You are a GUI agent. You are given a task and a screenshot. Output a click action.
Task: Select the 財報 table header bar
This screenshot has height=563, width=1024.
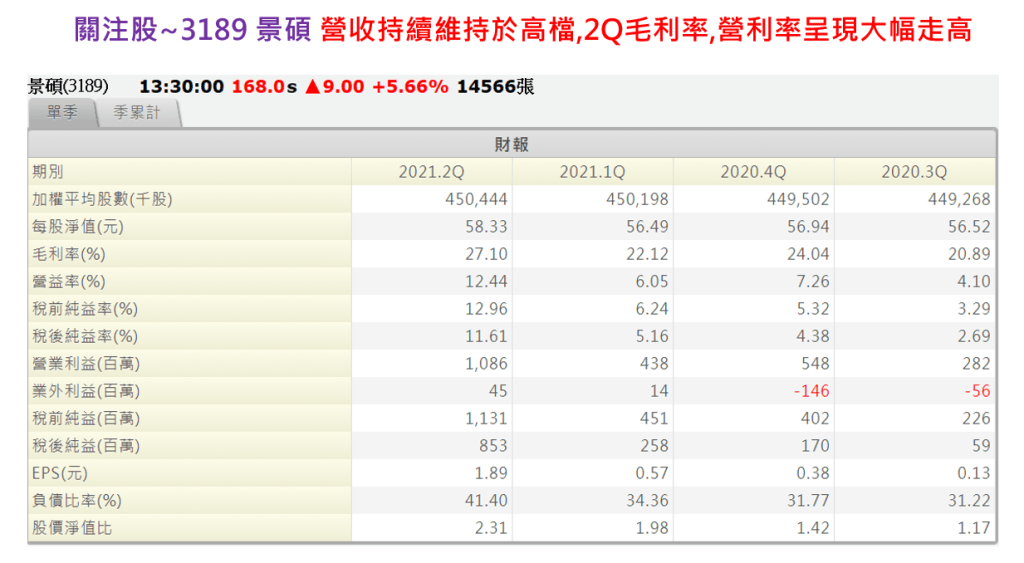click(511, 145)
